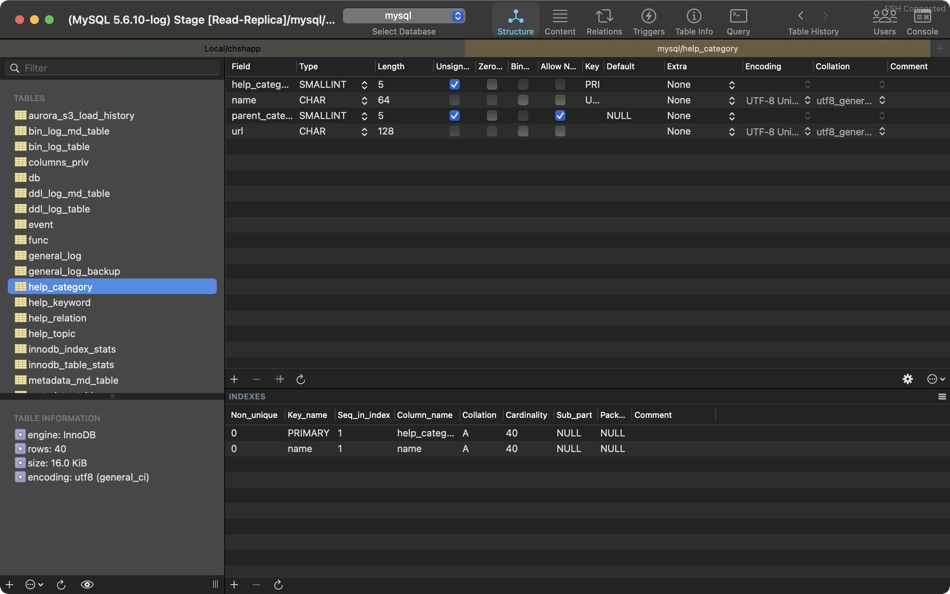This screenshot has height=594, width=950.
Task: Duplicate the selected field
Action: [x=279, y=379]
